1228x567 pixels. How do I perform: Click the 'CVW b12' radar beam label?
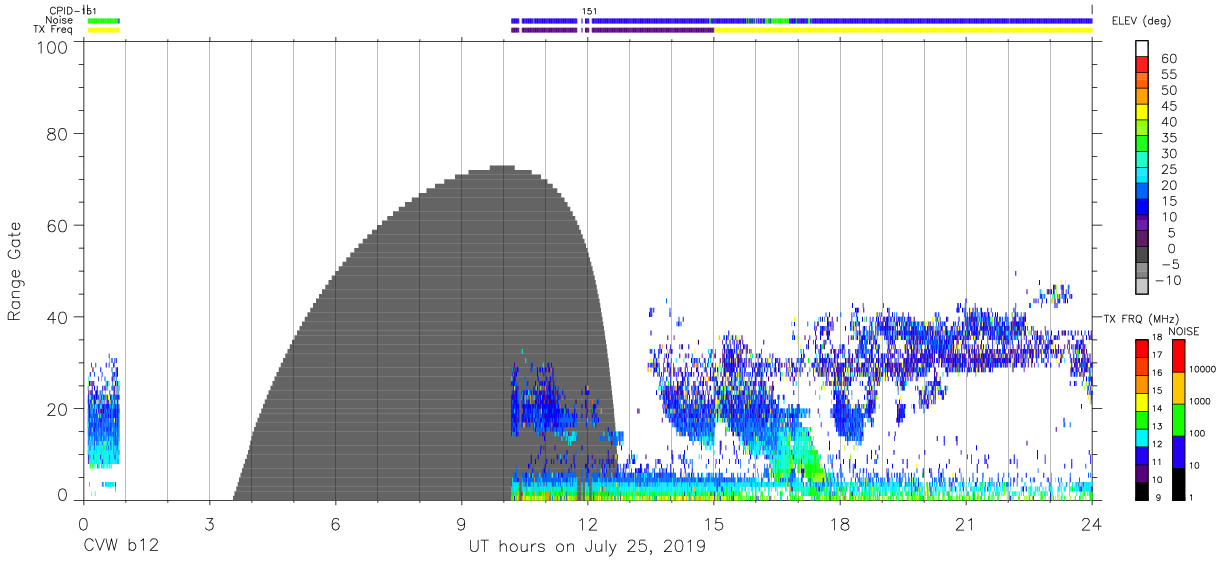pos(119,547)
